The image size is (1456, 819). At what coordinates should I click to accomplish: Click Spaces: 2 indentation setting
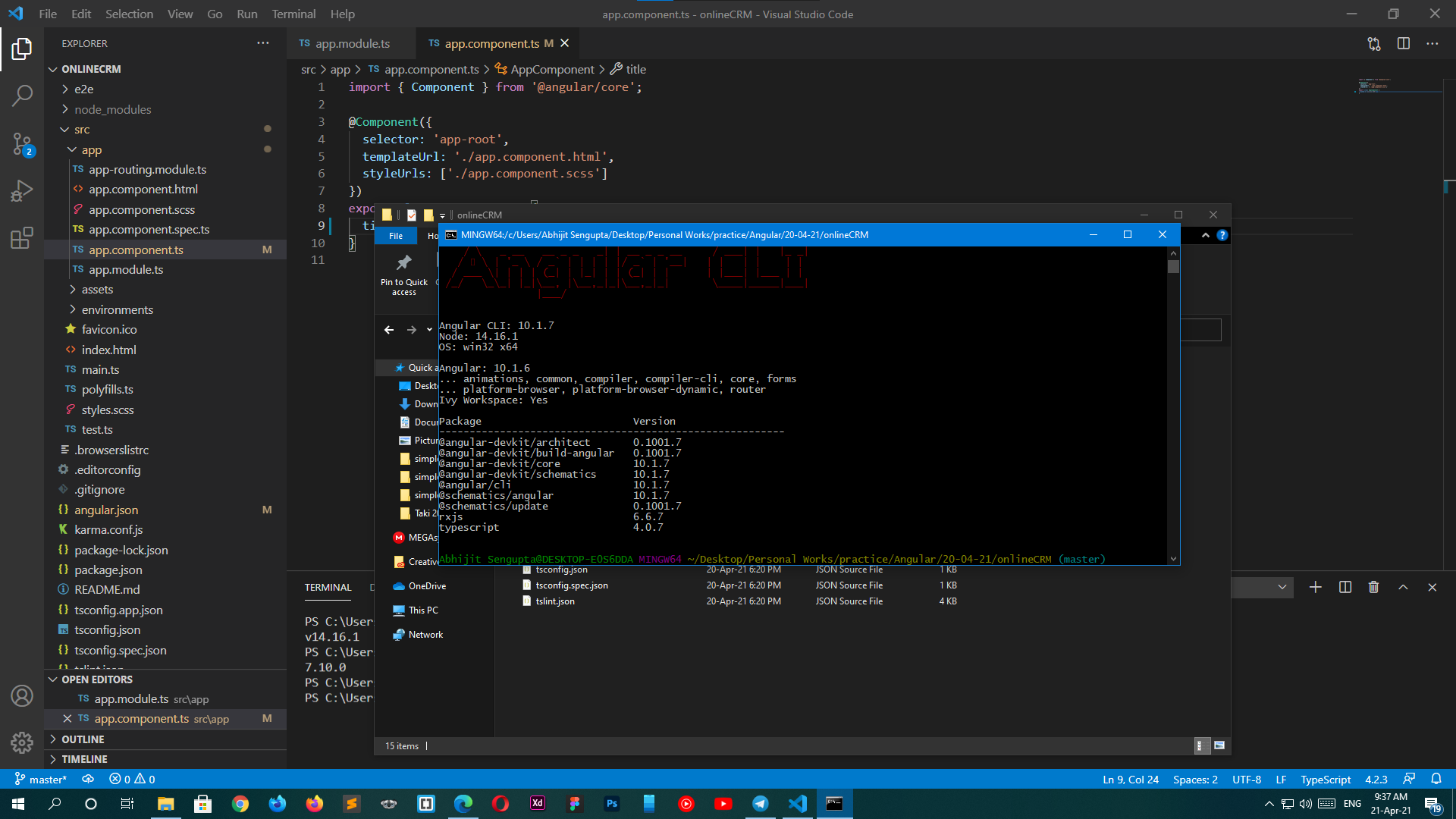[1195, 779]
